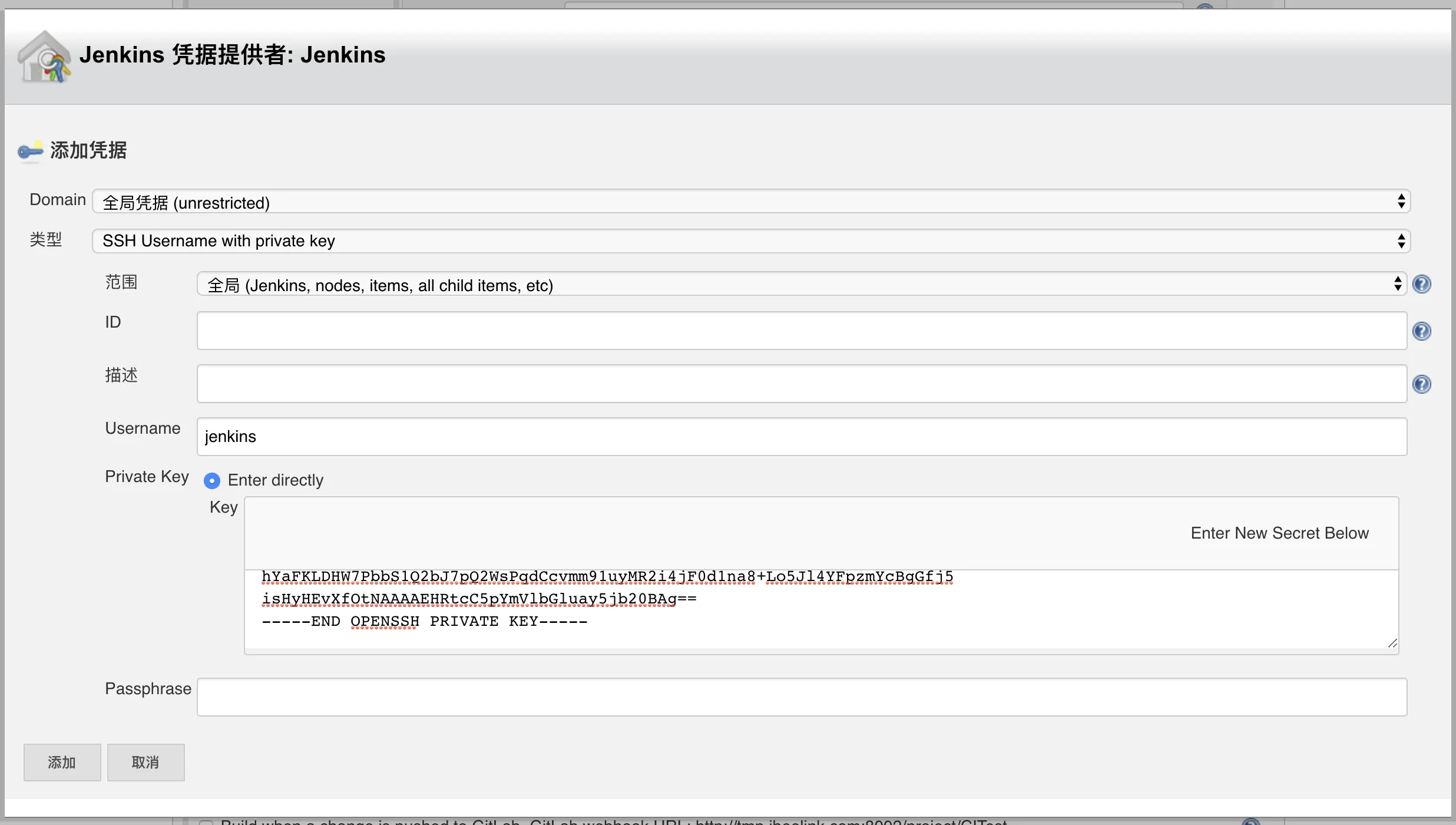
Task: Focus the ID text field
Action: pyautogui.click(x=801, y=331)
